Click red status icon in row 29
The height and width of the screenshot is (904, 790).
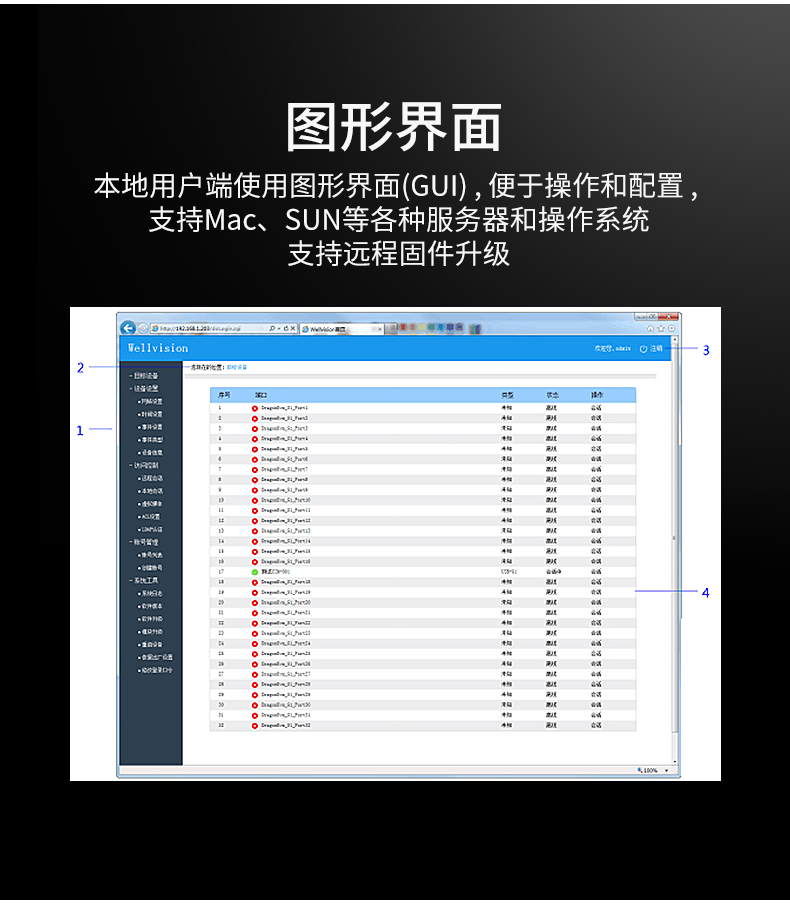tap(255, 695)
